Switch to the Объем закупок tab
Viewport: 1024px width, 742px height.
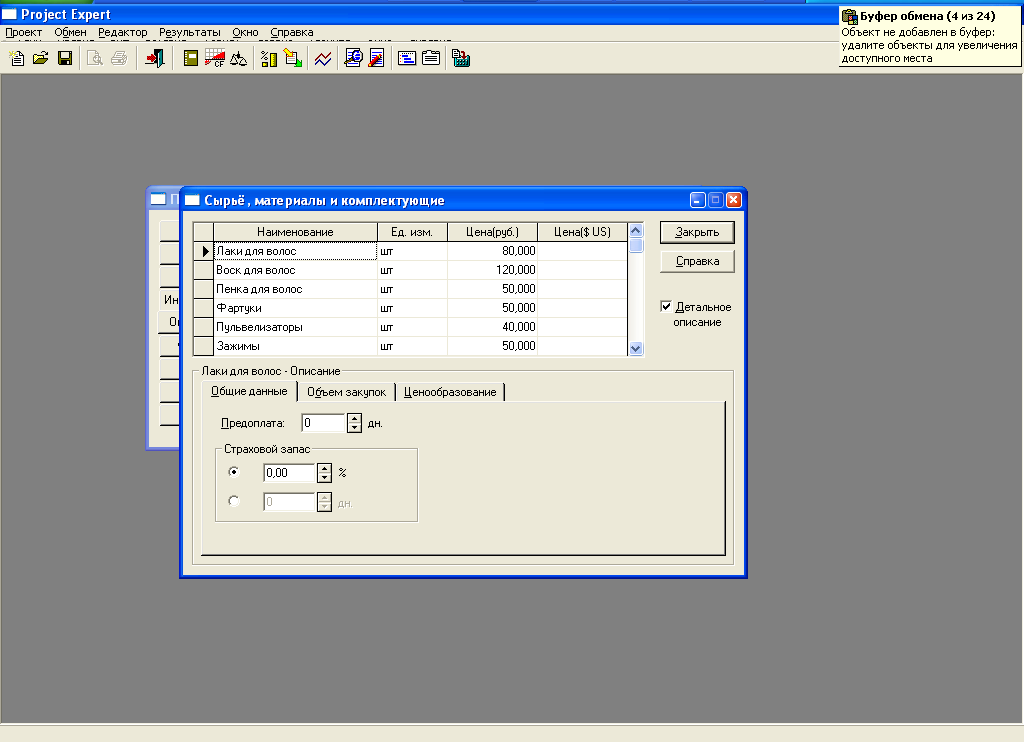346,392
